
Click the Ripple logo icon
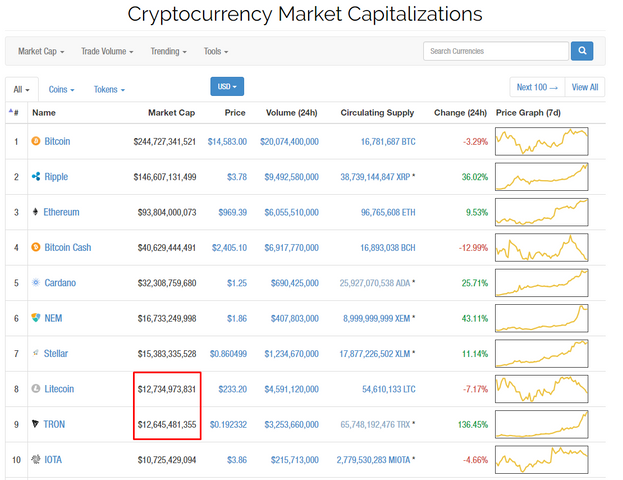coord(36,176)
